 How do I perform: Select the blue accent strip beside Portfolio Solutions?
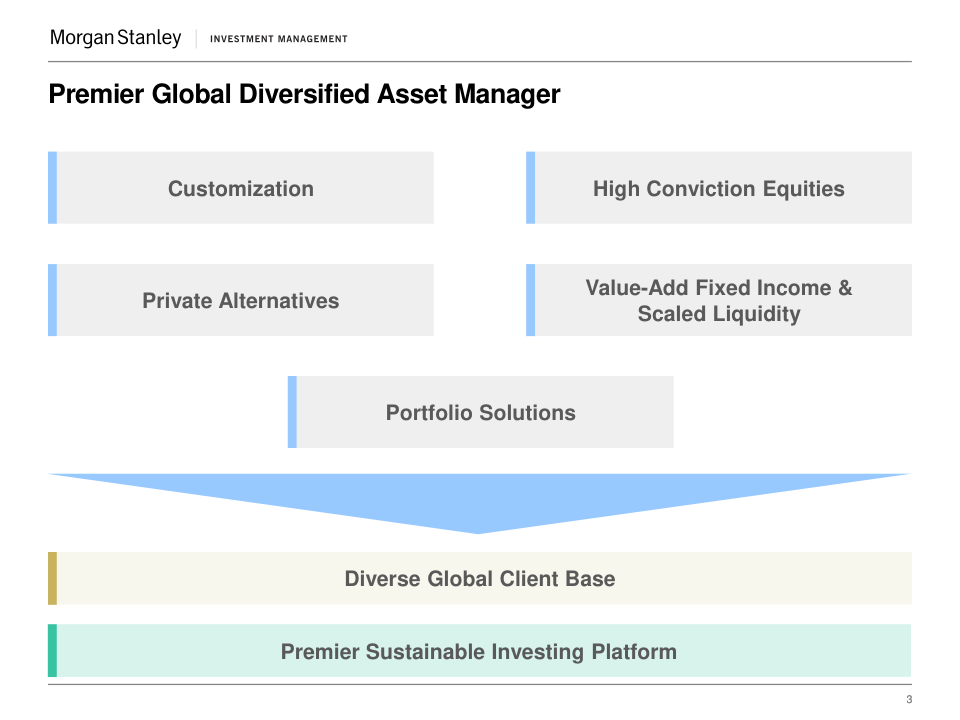(x=292, y=412)
